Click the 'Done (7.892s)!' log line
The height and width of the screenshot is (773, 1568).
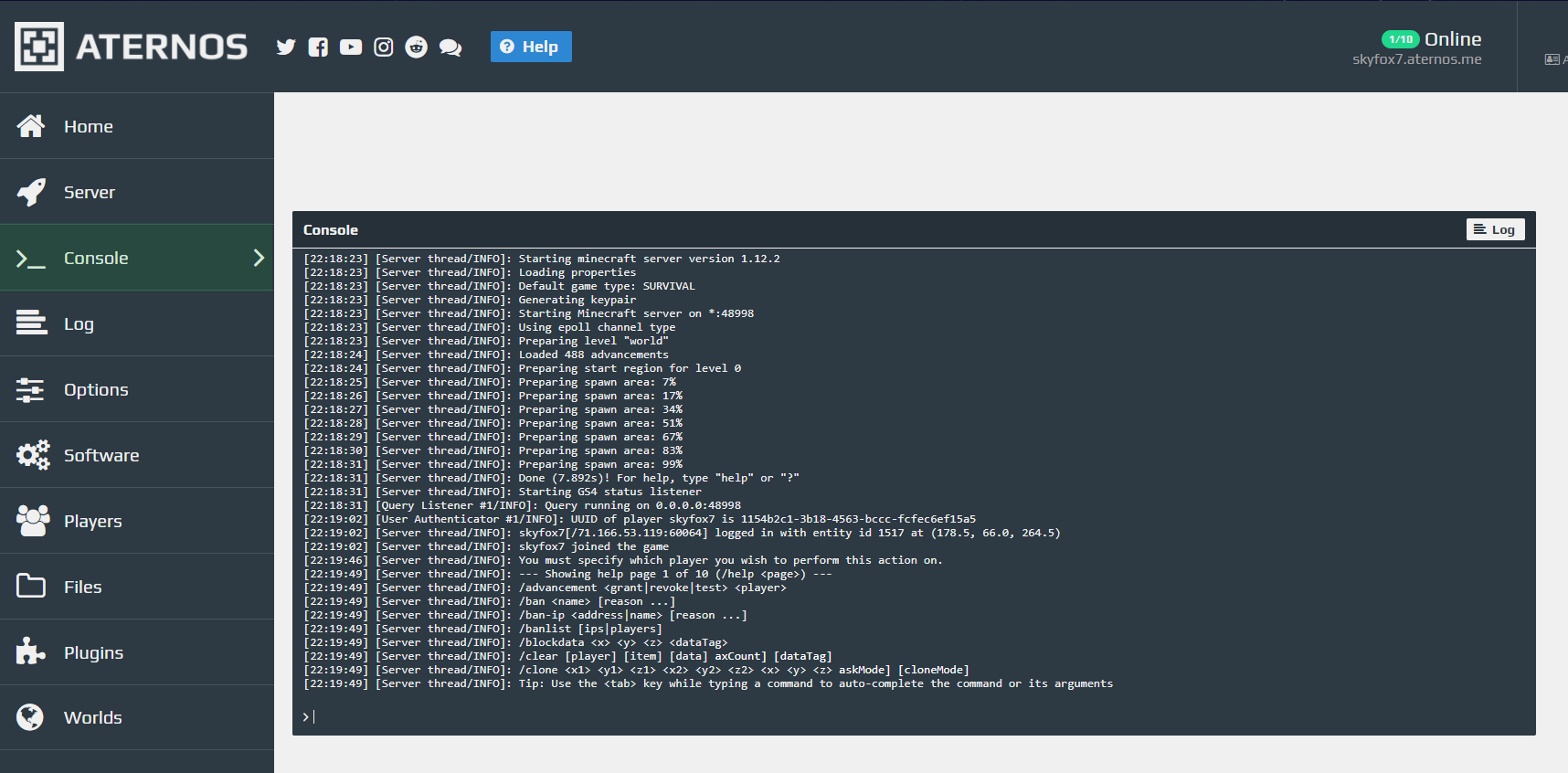(x=551, y=478)
